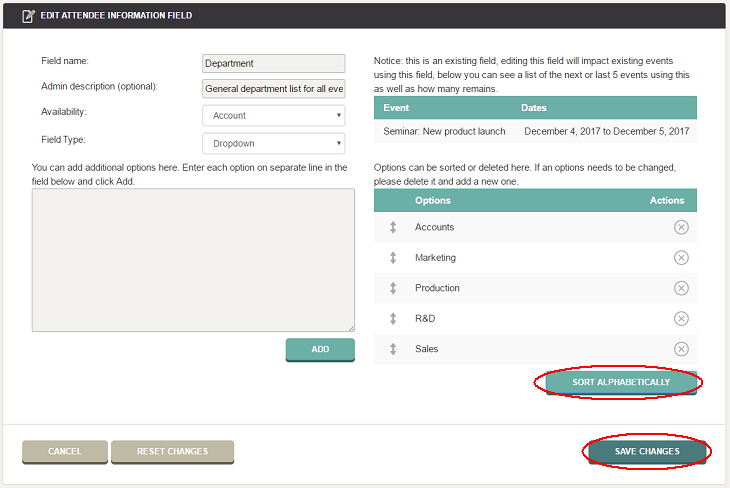Click the Production option label

[x=437, y=288]
